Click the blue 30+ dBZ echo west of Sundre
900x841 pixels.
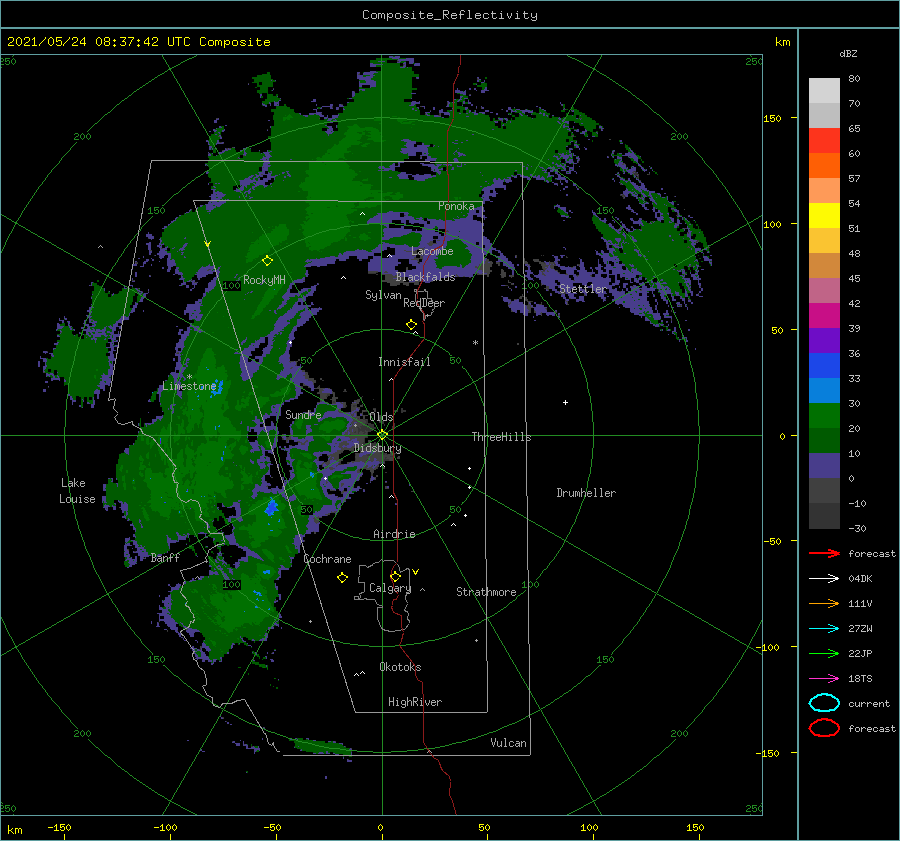[x=217, y=386]
